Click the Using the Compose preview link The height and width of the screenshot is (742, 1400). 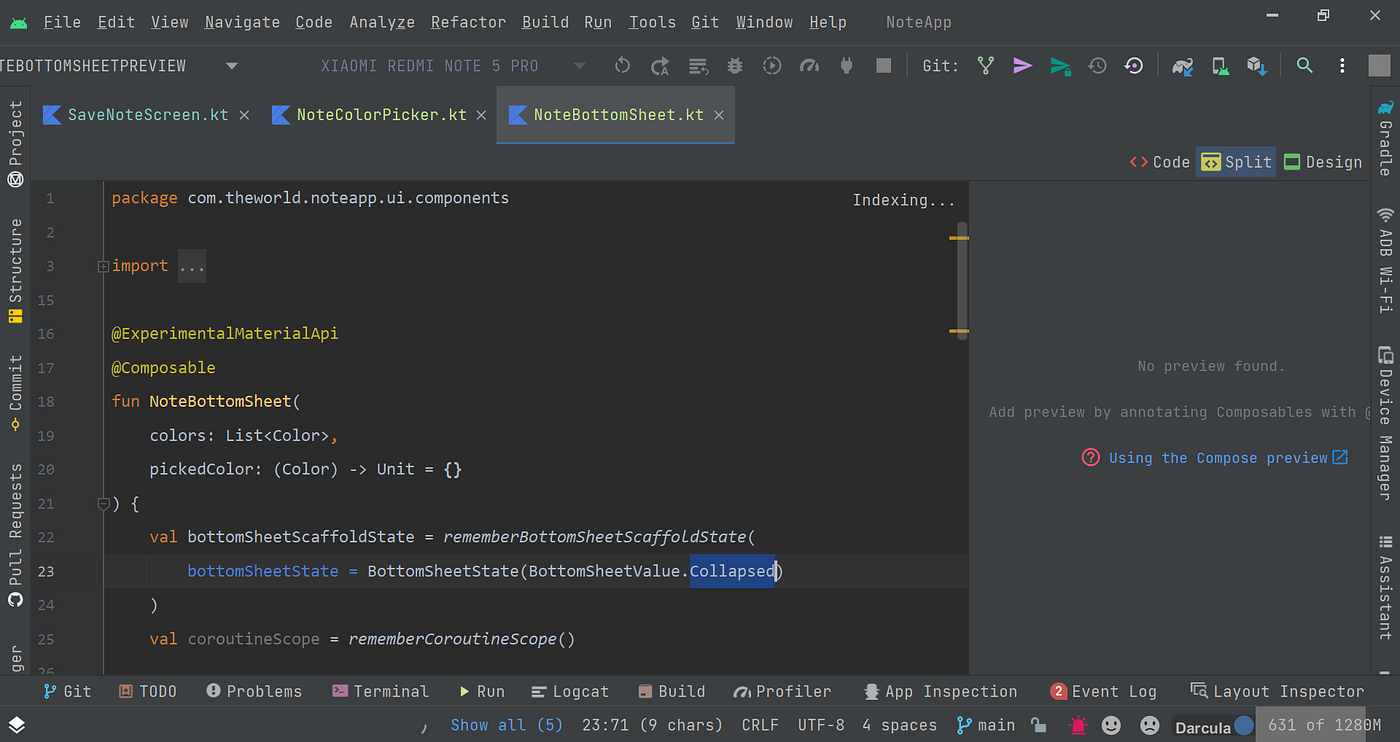(1218, 457)
